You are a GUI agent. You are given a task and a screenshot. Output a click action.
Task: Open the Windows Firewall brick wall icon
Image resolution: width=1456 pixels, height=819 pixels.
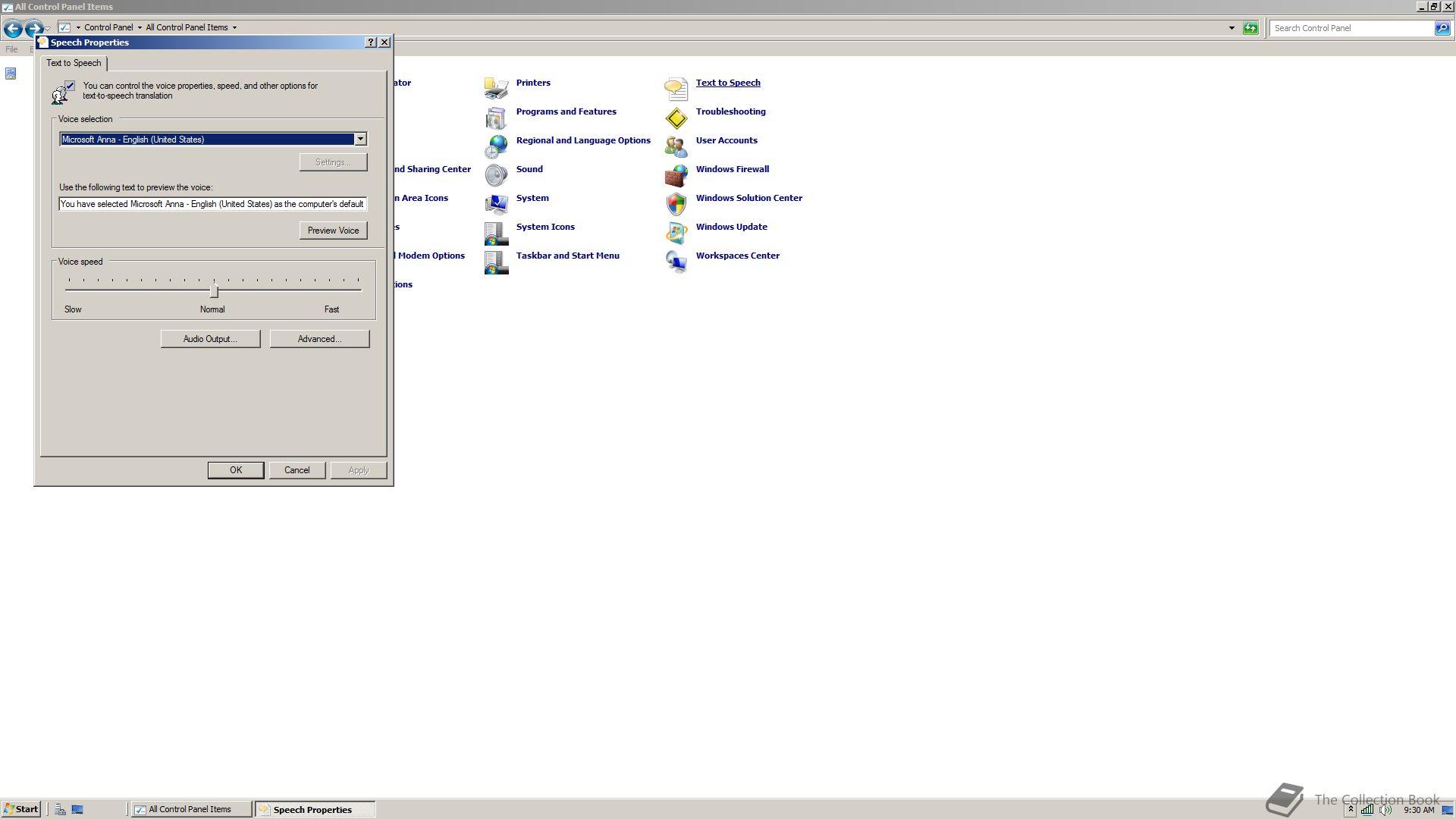[676, 175]
